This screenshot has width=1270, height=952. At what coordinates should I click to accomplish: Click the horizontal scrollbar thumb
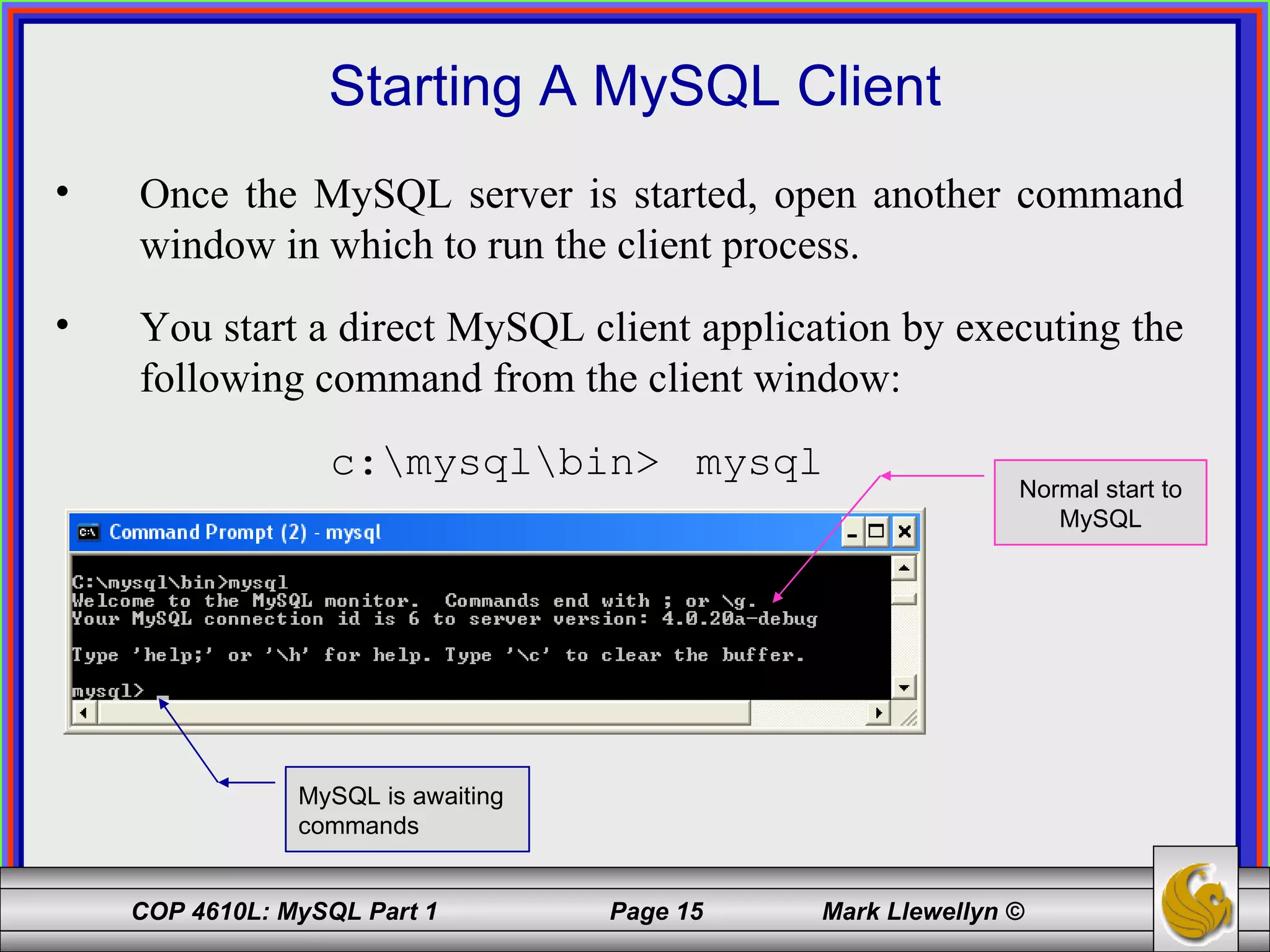point(424,713)
